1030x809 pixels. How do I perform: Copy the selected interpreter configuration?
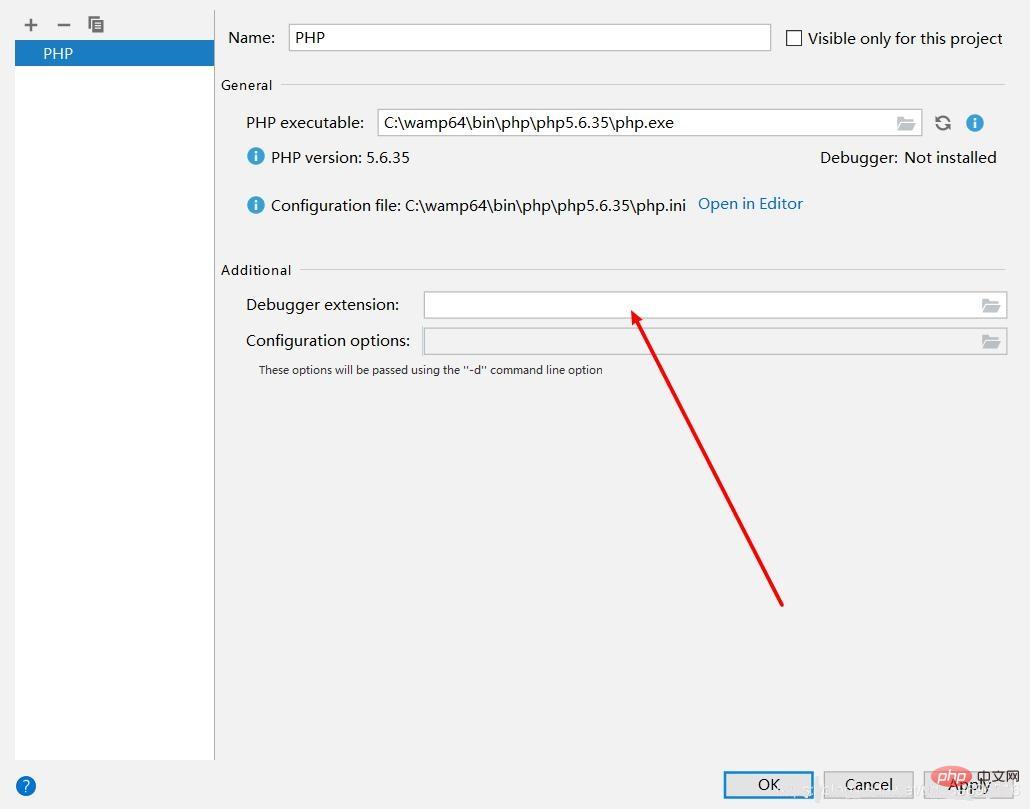(96, 25)
